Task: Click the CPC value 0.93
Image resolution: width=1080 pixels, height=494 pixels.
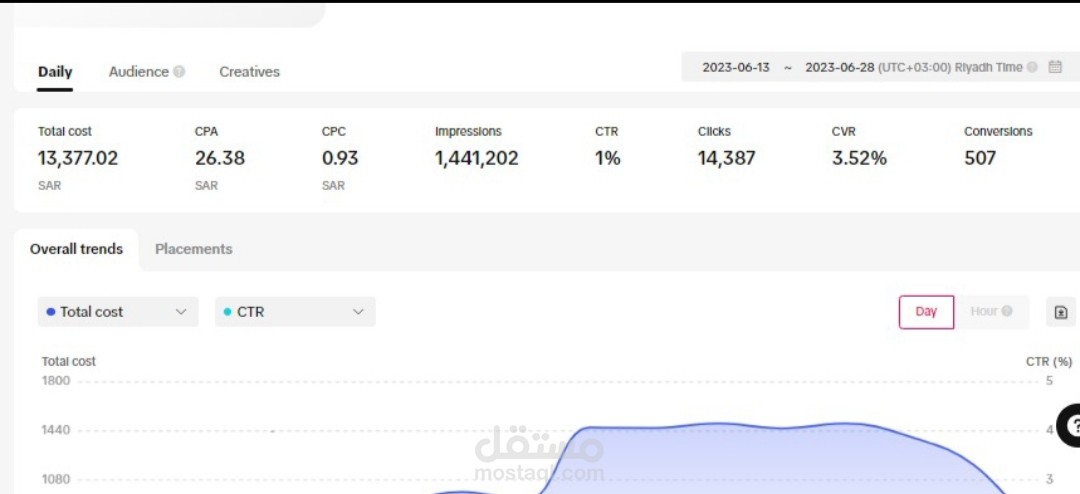Action: click(x=340, y=158)
